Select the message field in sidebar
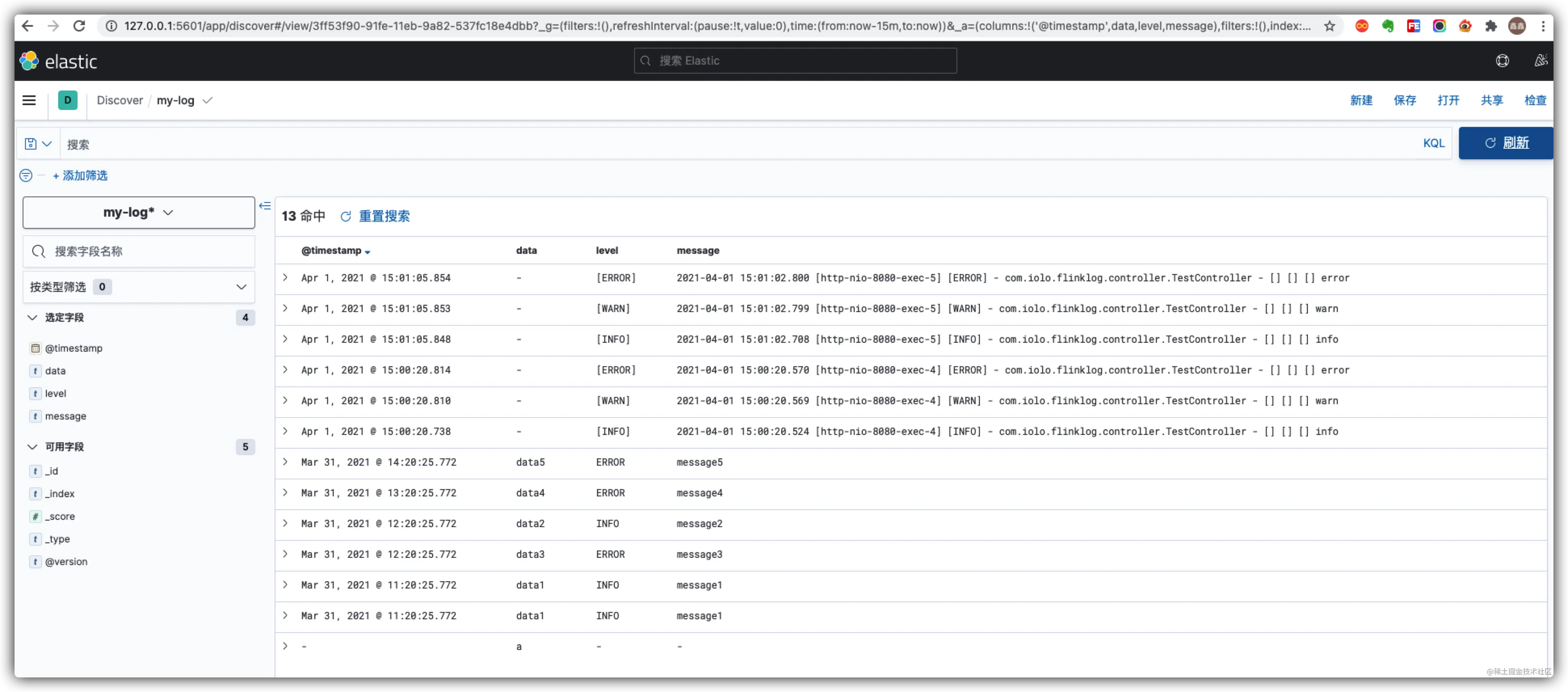 66,416
